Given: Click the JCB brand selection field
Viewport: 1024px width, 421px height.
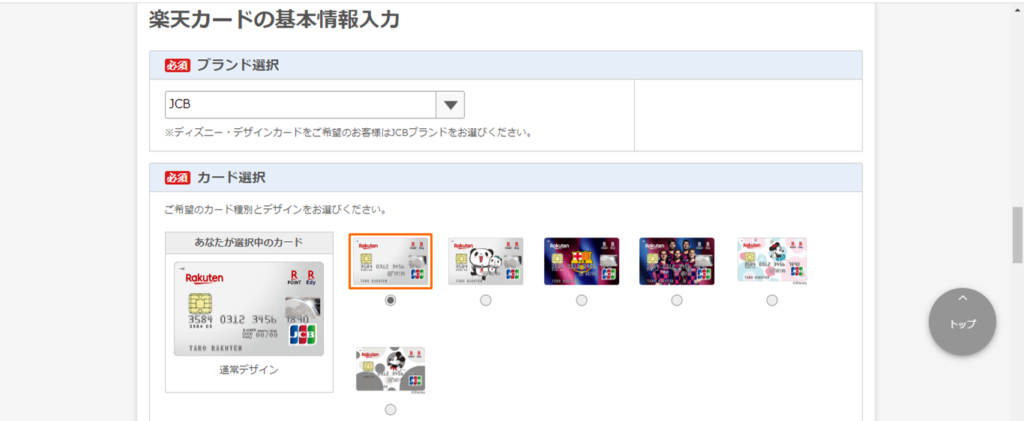Looking at the screenshot, I should (314, 104).
